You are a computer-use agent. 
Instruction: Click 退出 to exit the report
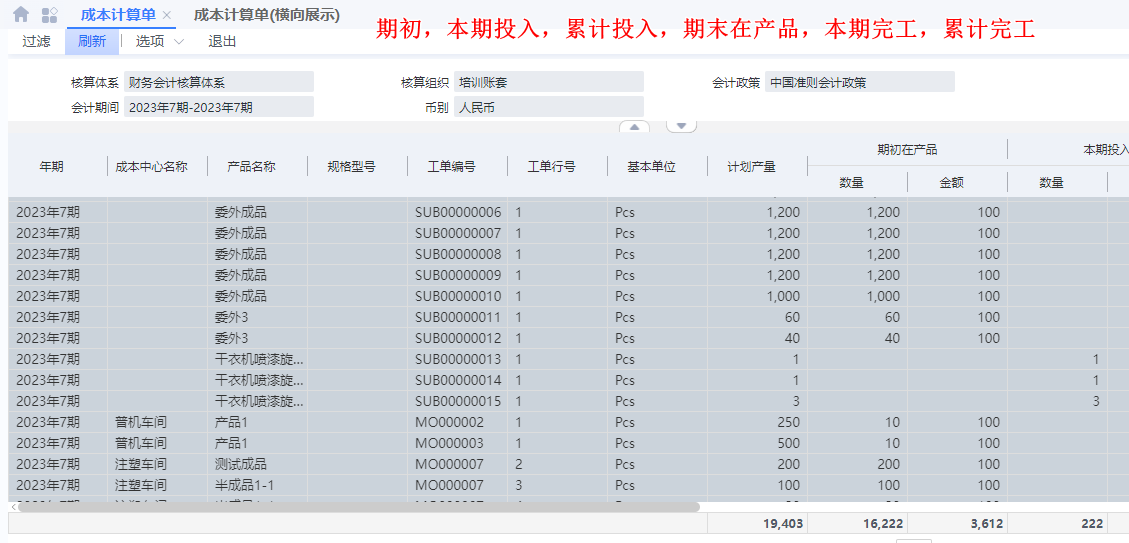(x=222, y=41)
